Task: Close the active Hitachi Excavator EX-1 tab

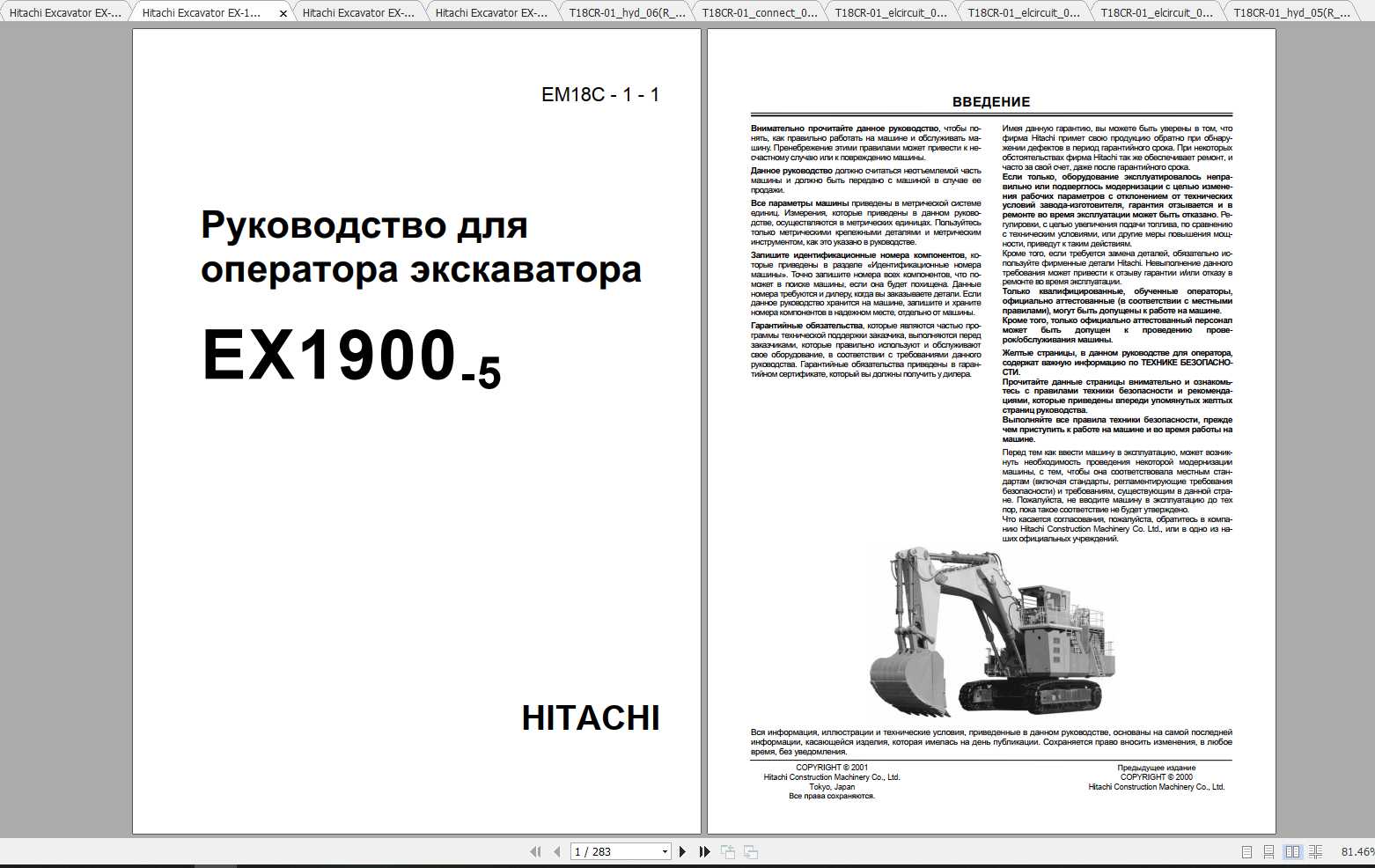Action: point(283,13)
